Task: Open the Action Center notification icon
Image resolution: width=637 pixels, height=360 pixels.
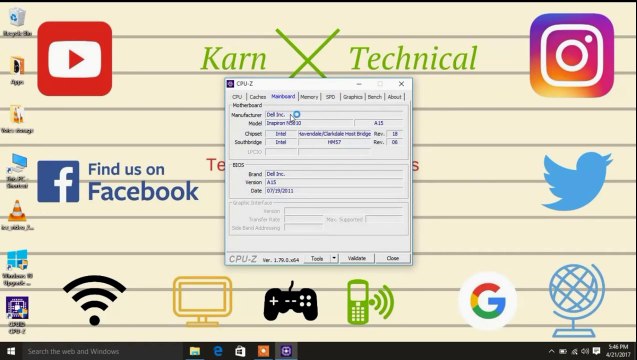Action: (596, 351)
